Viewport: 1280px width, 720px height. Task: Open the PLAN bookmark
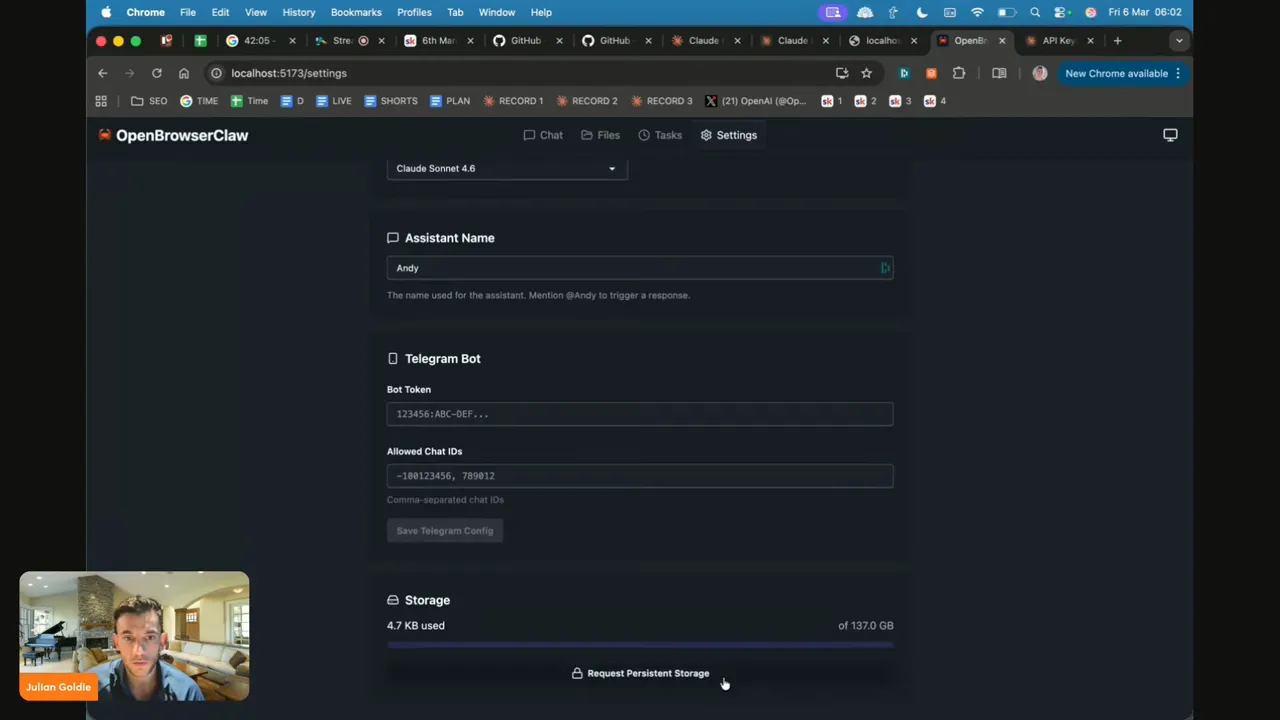pyautogui.click(x=450, y=101)
